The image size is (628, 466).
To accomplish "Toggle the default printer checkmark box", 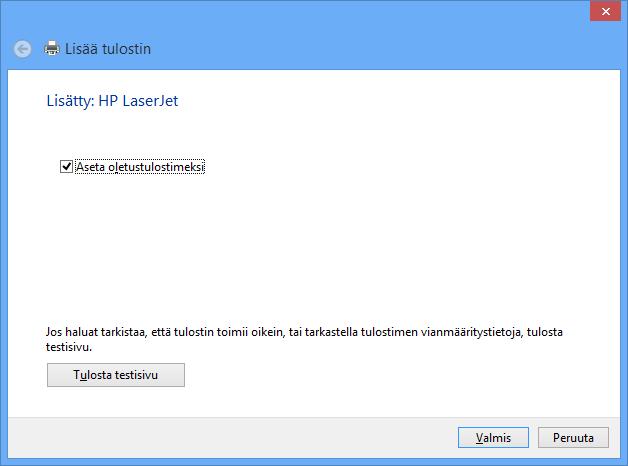I will [x=66, y=167].
